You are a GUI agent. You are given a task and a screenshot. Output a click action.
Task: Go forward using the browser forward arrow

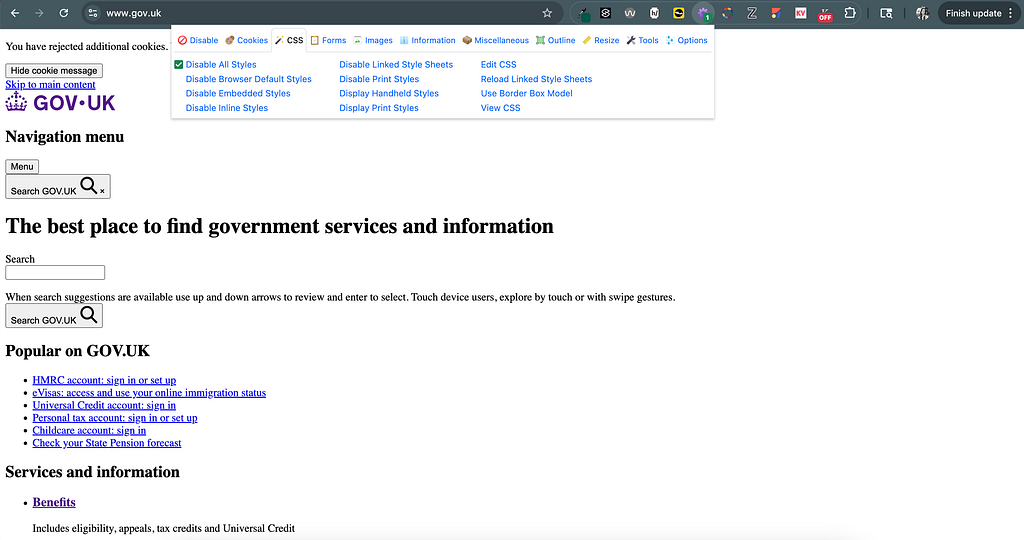tap(39, 13)
